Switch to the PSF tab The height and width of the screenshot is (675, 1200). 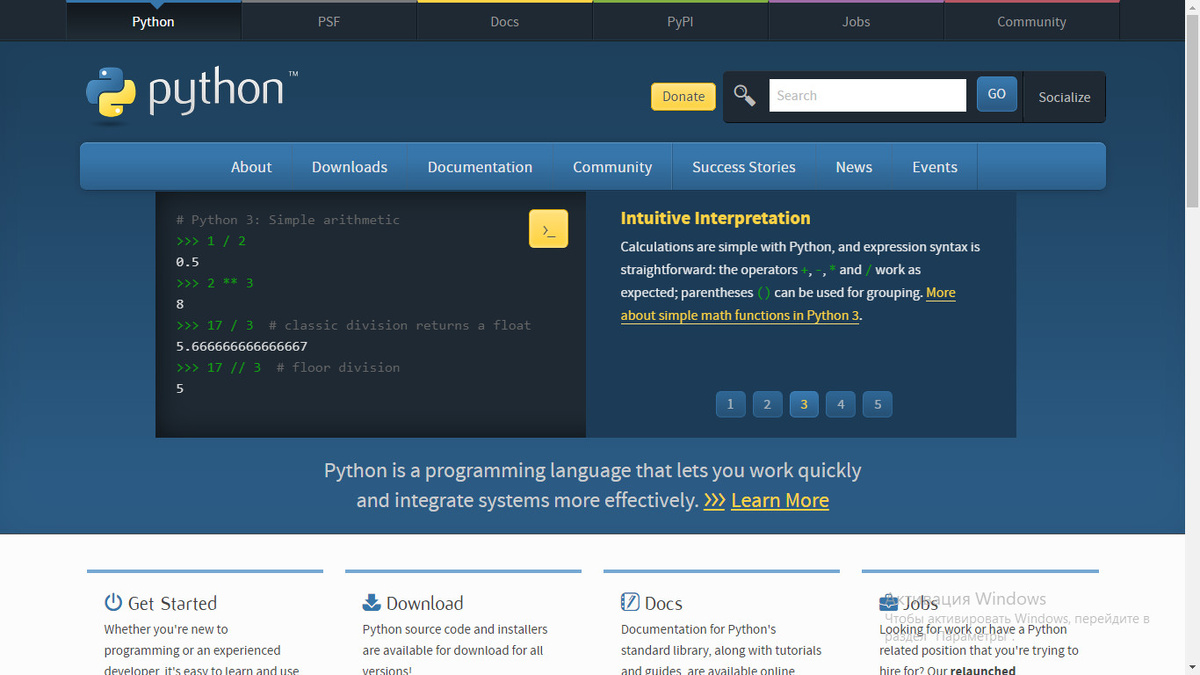(x=329, y=21)
